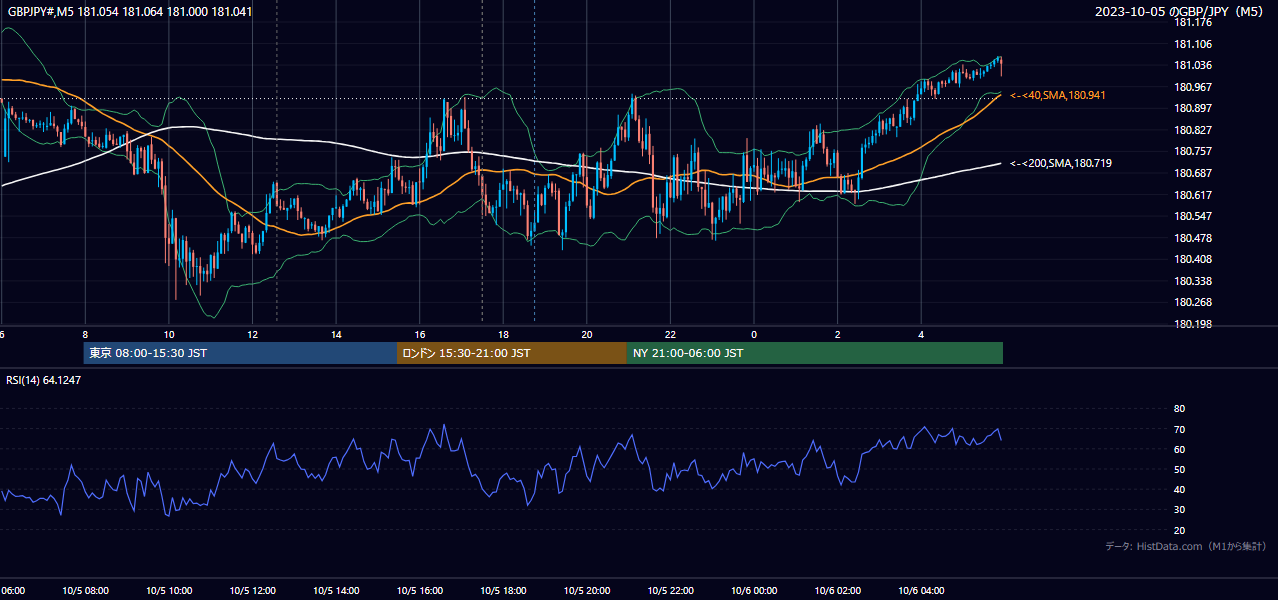The width and height of the screenshot is (1278, 600).
Task: Click price axis value 181.036
Action: 1193,65
